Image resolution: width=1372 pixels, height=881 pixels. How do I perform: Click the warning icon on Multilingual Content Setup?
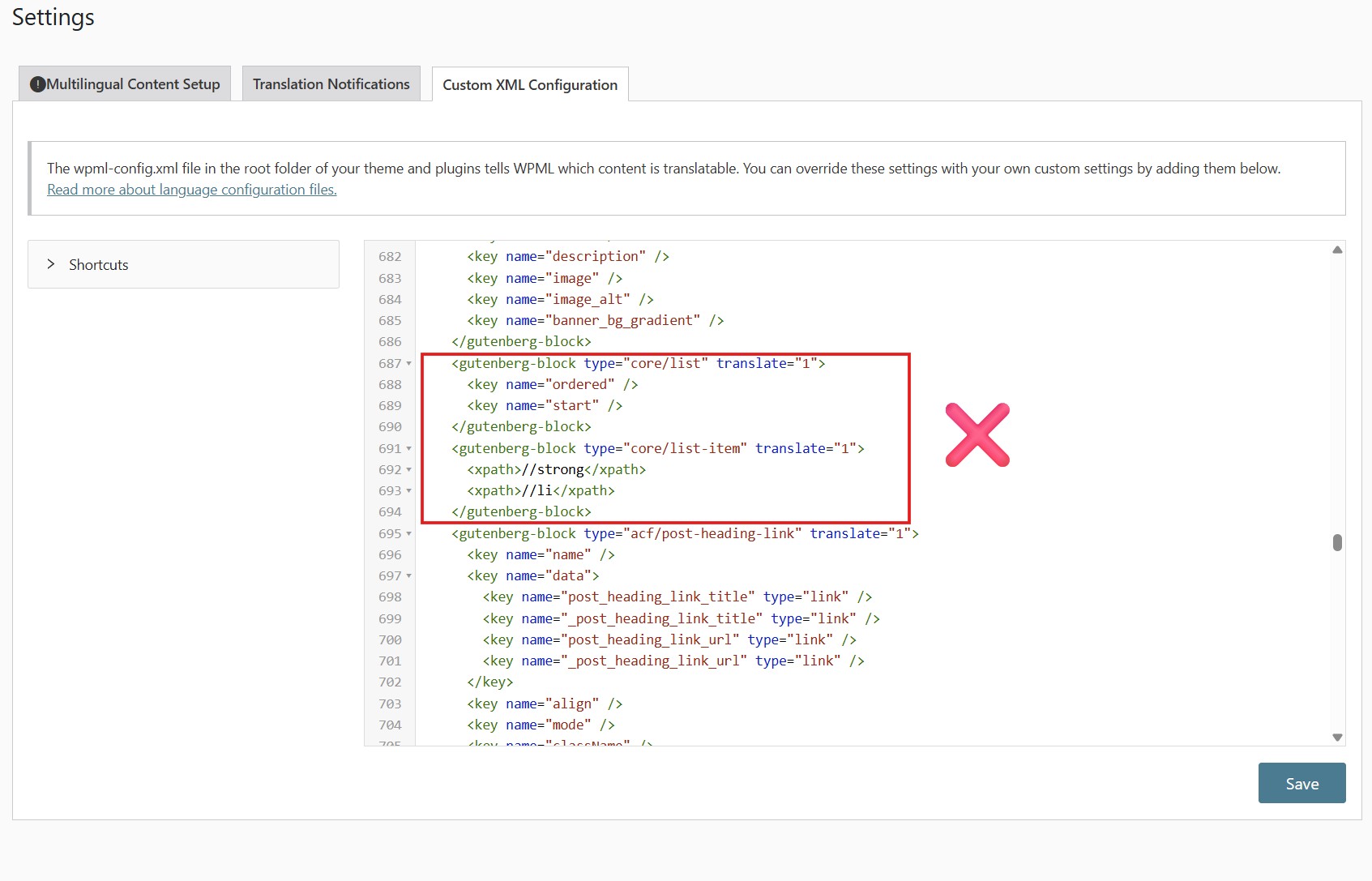(37, 84)
